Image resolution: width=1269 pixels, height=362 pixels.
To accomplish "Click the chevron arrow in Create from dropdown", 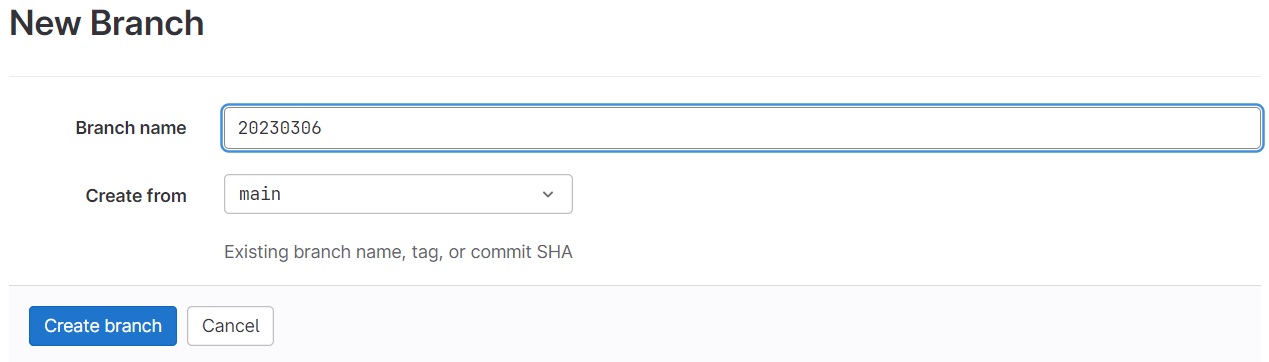I will (x=547, y=195).
